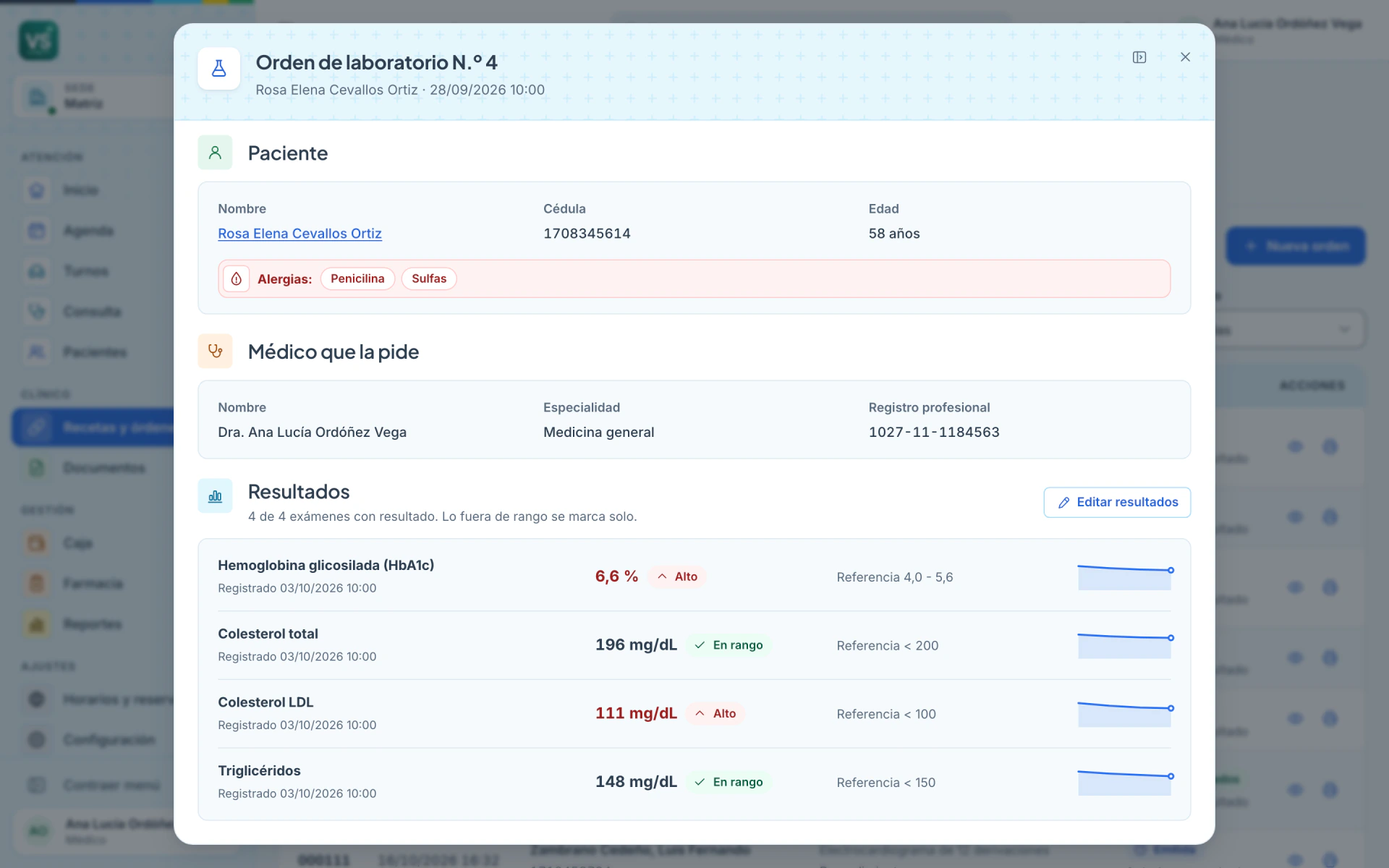The image size is (1389, 868).
Task: Open Reportes in the sidebar
Action: [93, 624]
